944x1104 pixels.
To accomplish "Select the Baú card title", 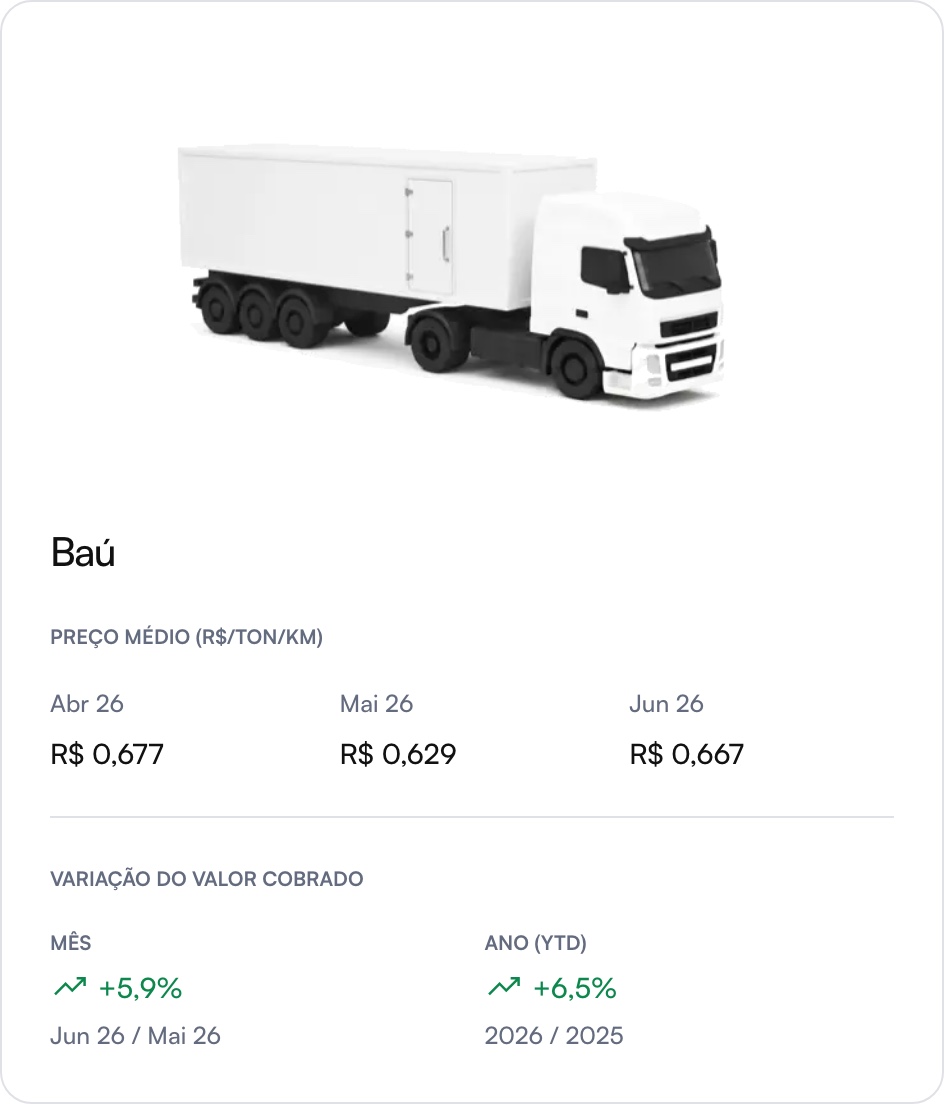I will click(83, 552).
